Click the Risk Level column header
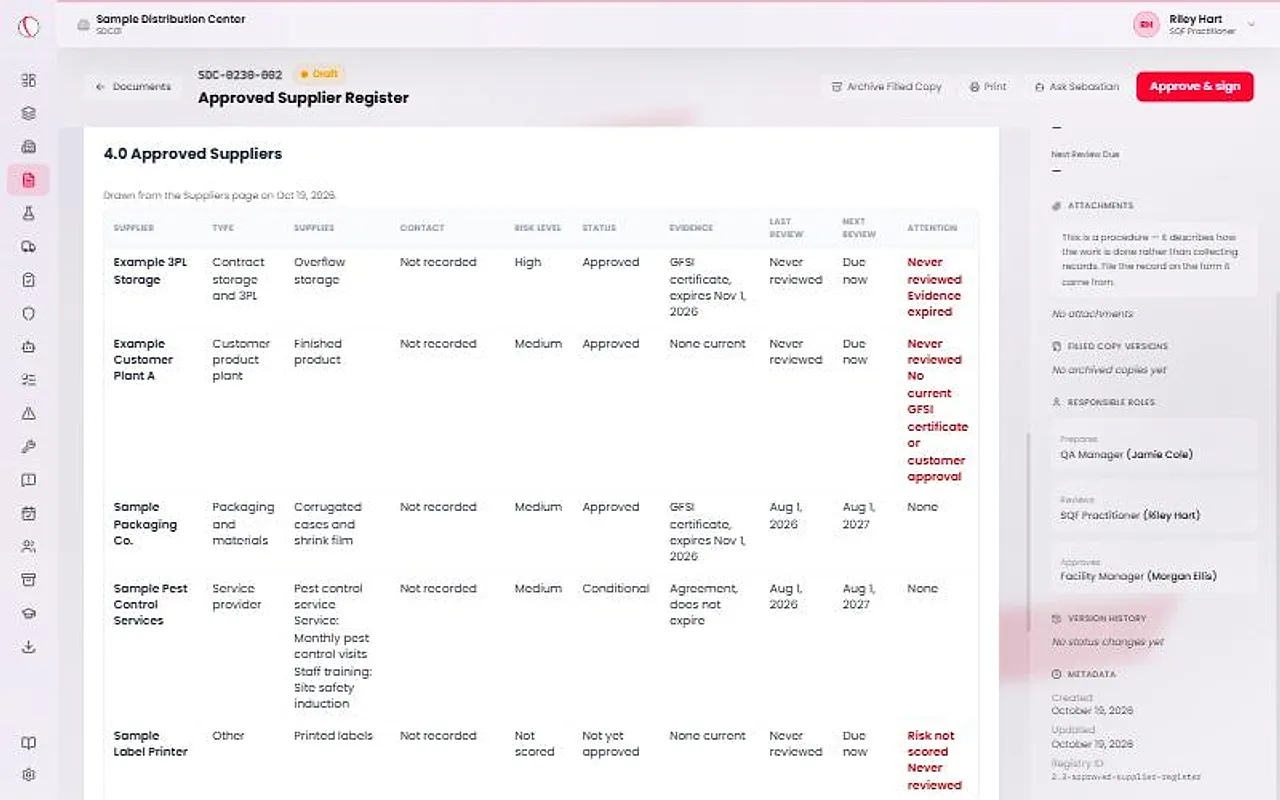This screenshot has width=1280, height=800. coord(538,228)
